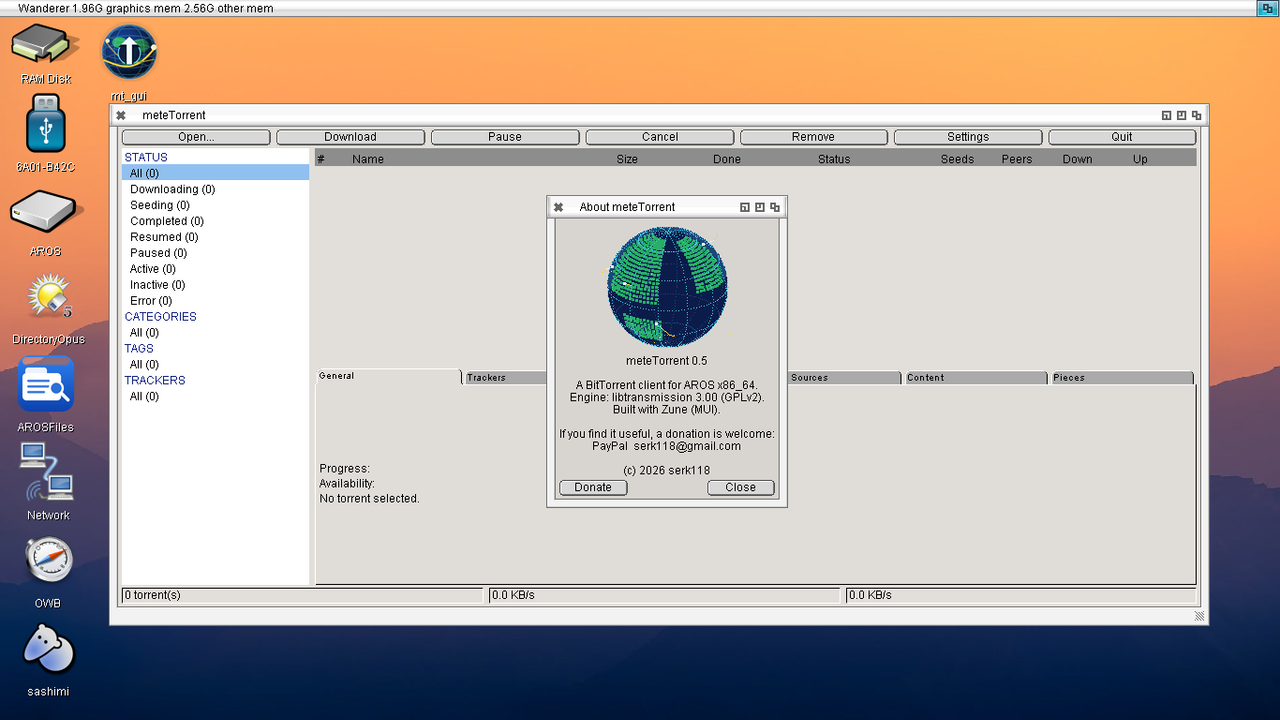Click the About dialog depth gadget

(775, 207)
